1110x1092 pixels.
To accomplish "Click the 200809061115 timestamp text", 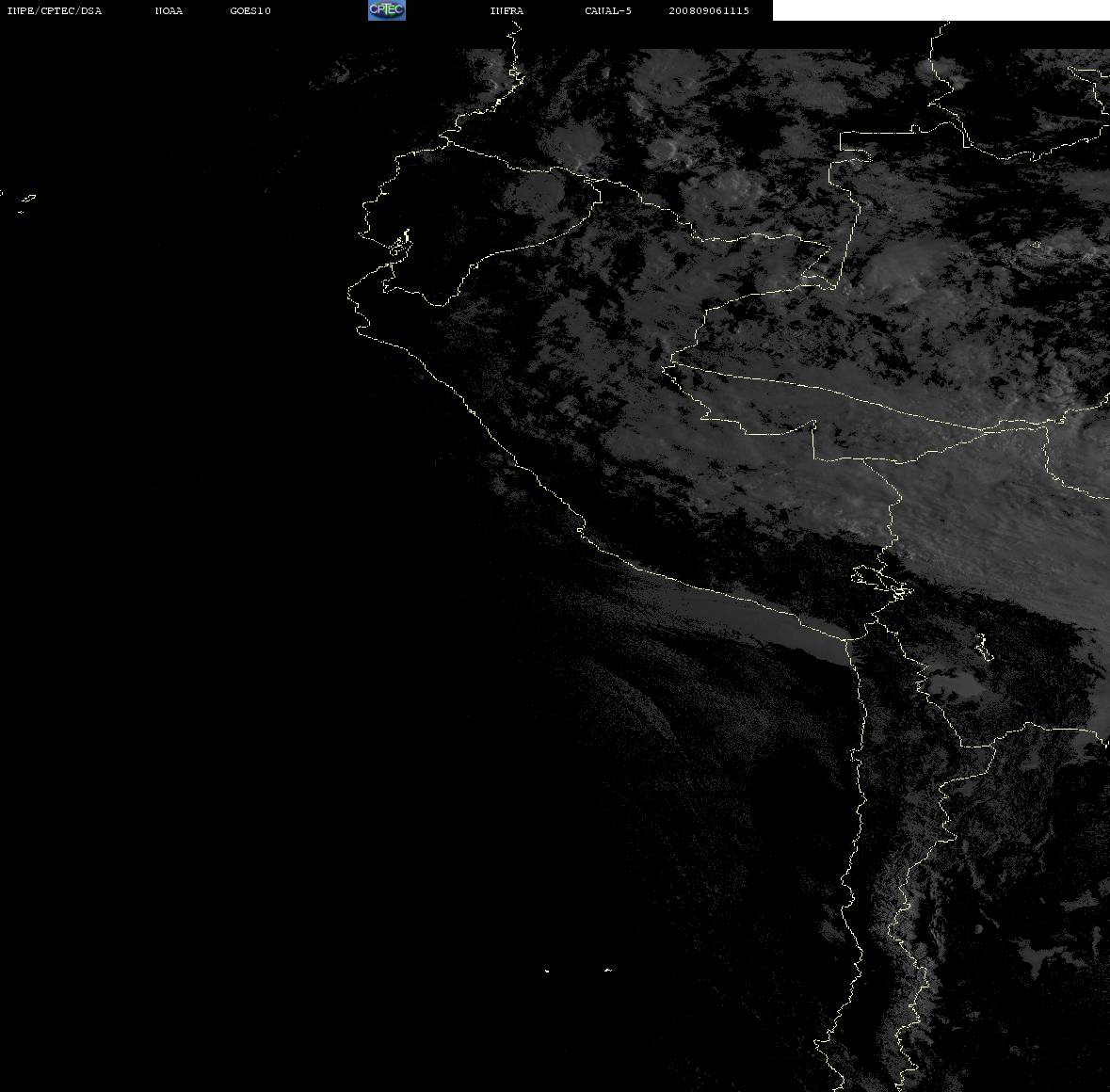I will pyautogui.click(x=709, y=10).
